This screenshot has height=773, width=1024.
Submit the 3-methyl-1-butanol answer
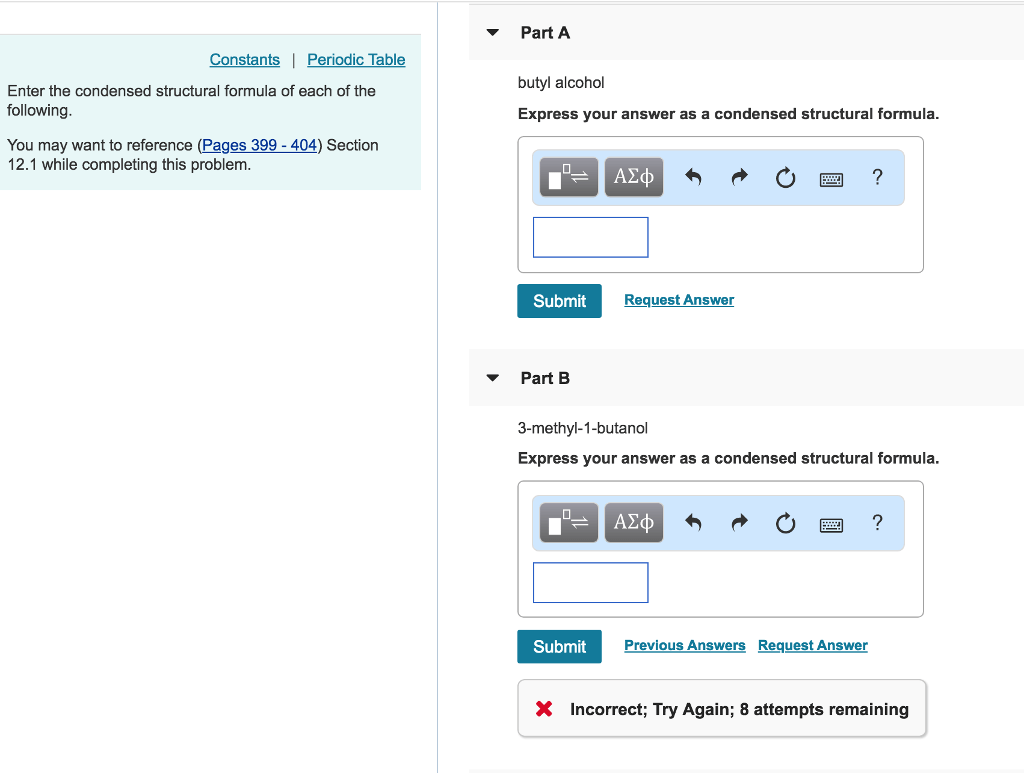coord(559,646)
